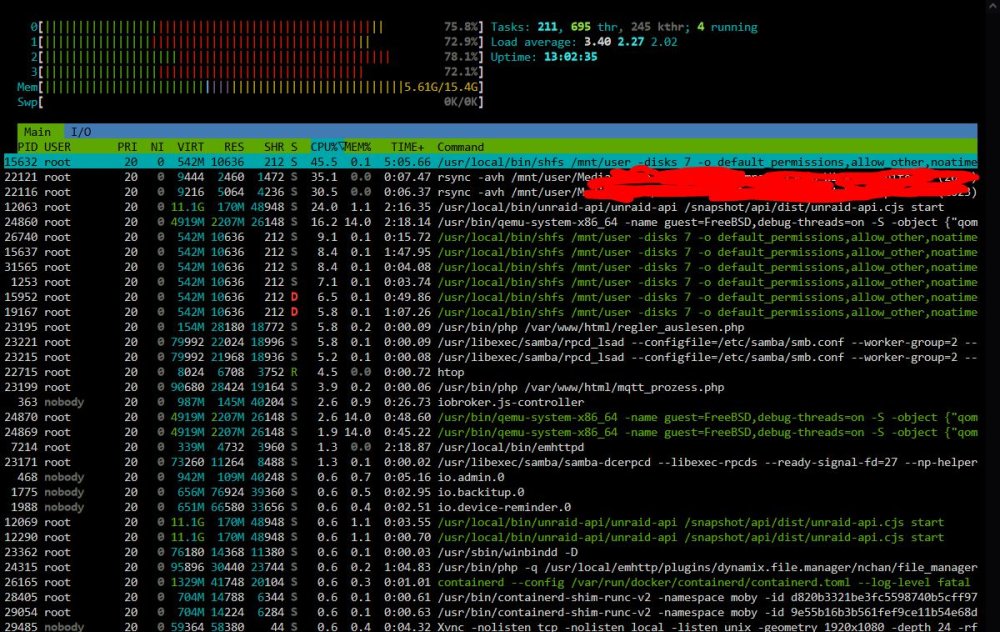Switch to the I/O tab
The height and width of the screenshot is (632, 1000).
pos(81,132)
